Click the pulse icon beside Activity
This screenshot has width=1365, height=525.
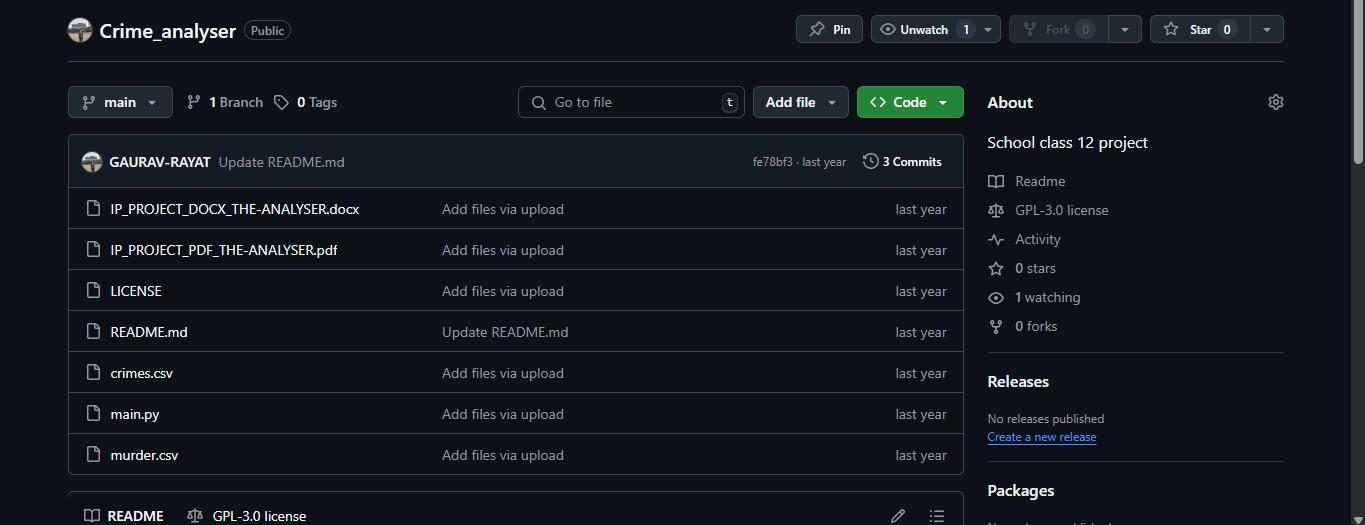point(995,239)
